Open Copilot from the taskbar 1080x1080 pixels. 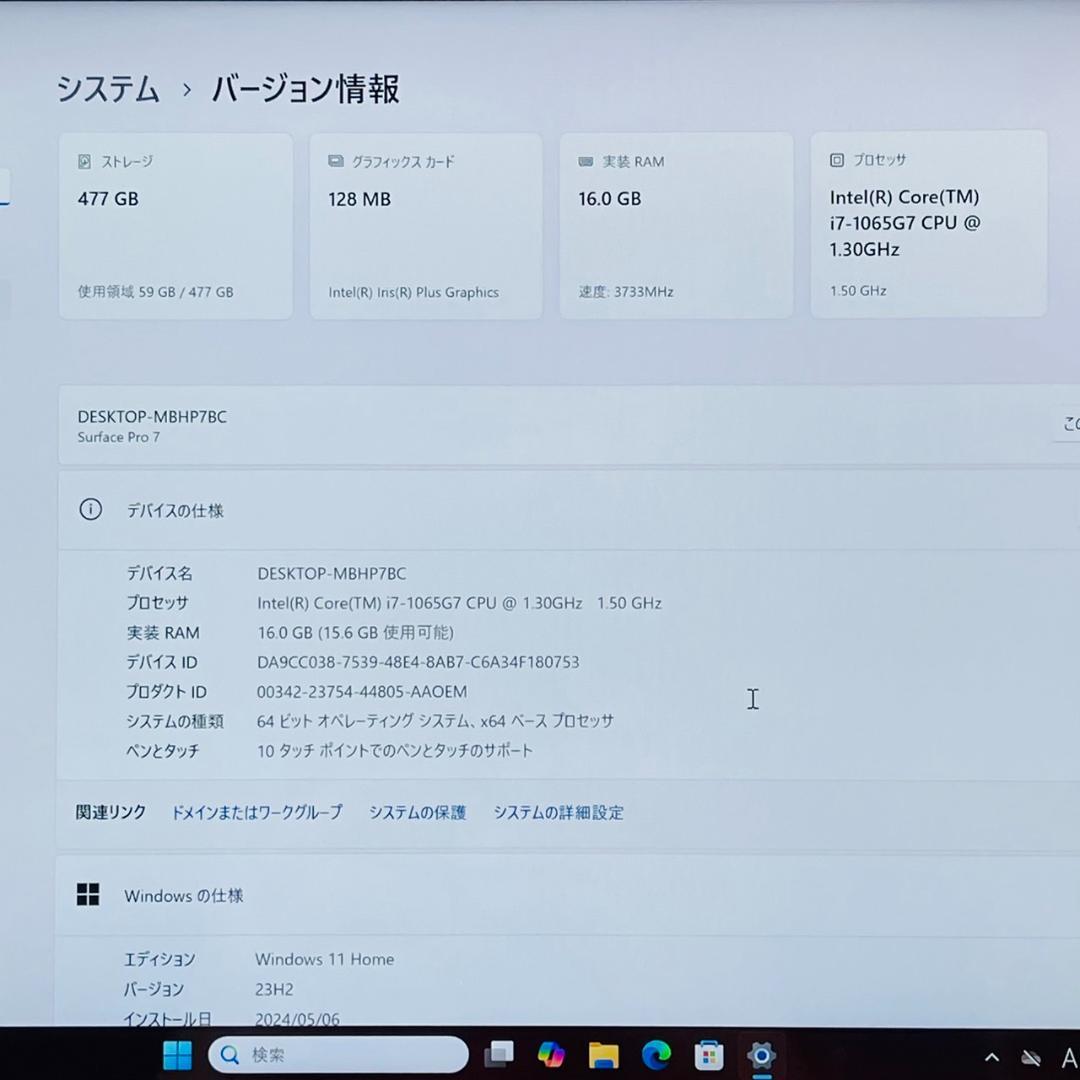point(553,1054)
